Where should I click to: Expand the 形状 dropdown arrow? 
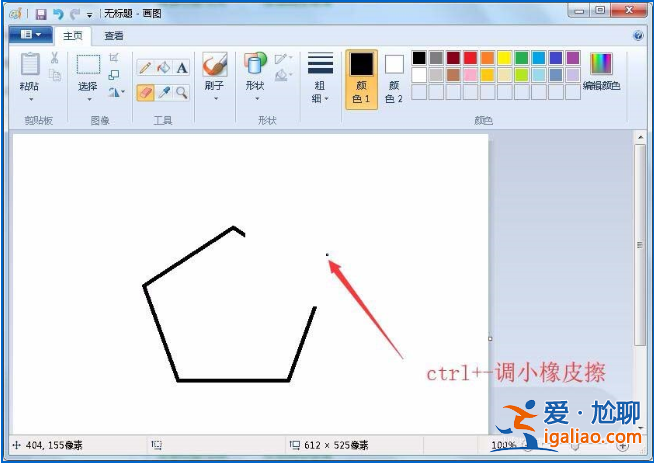coord(257,99)
